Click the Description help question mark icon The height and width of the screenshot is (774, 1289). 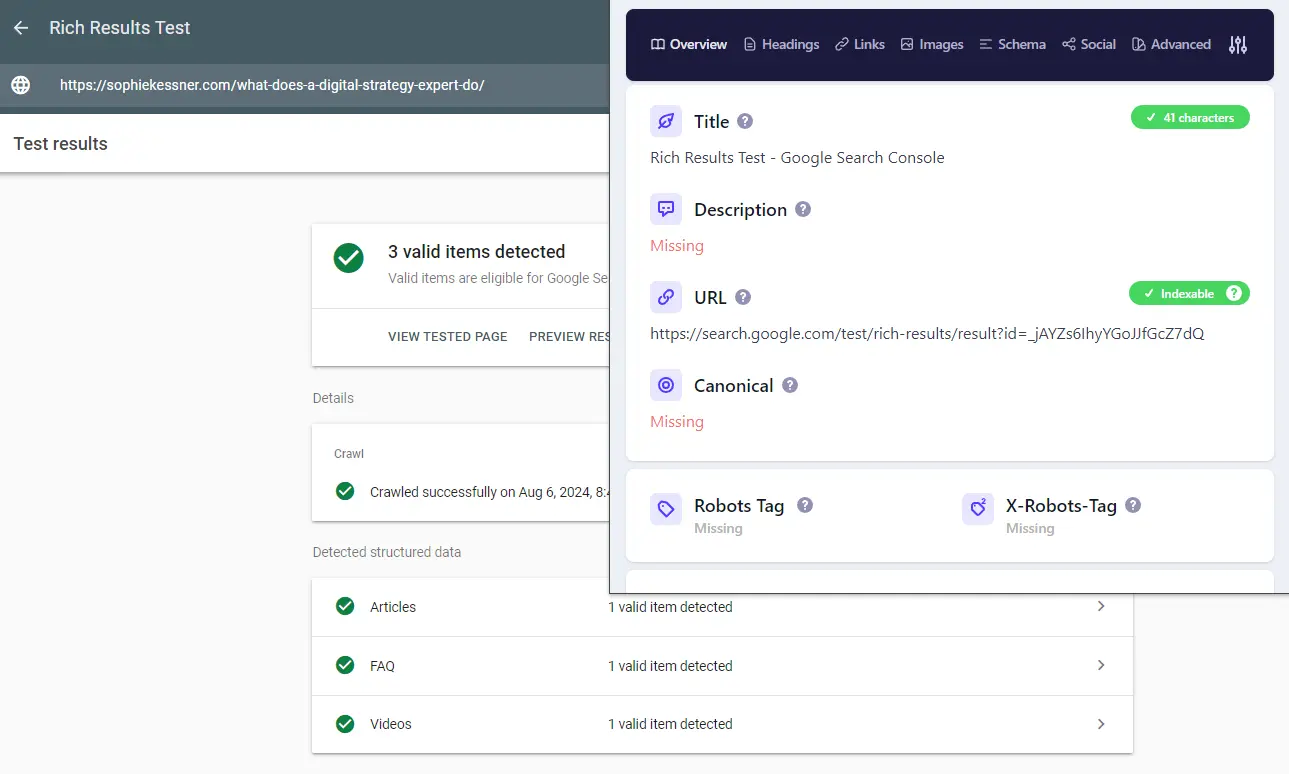click(803, 209)
